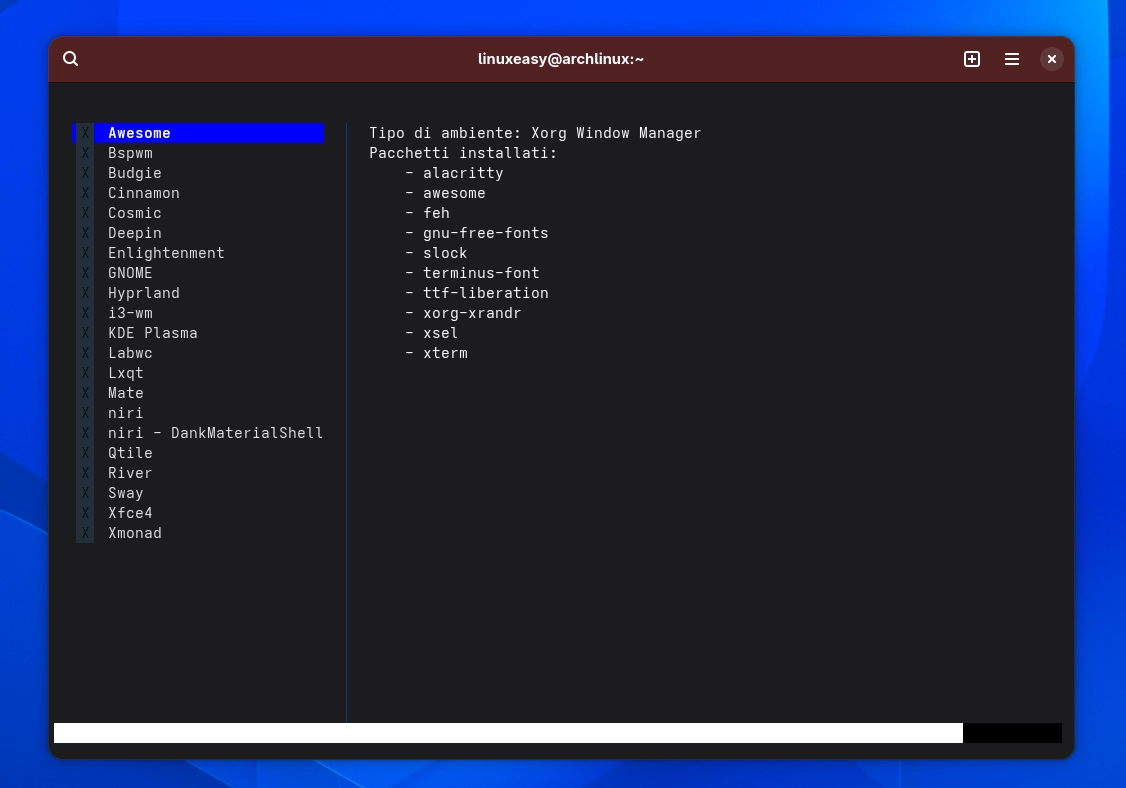Highlight the Qtile option
This screenshot has width=1126, height=788.
click(x=130, y=453)
